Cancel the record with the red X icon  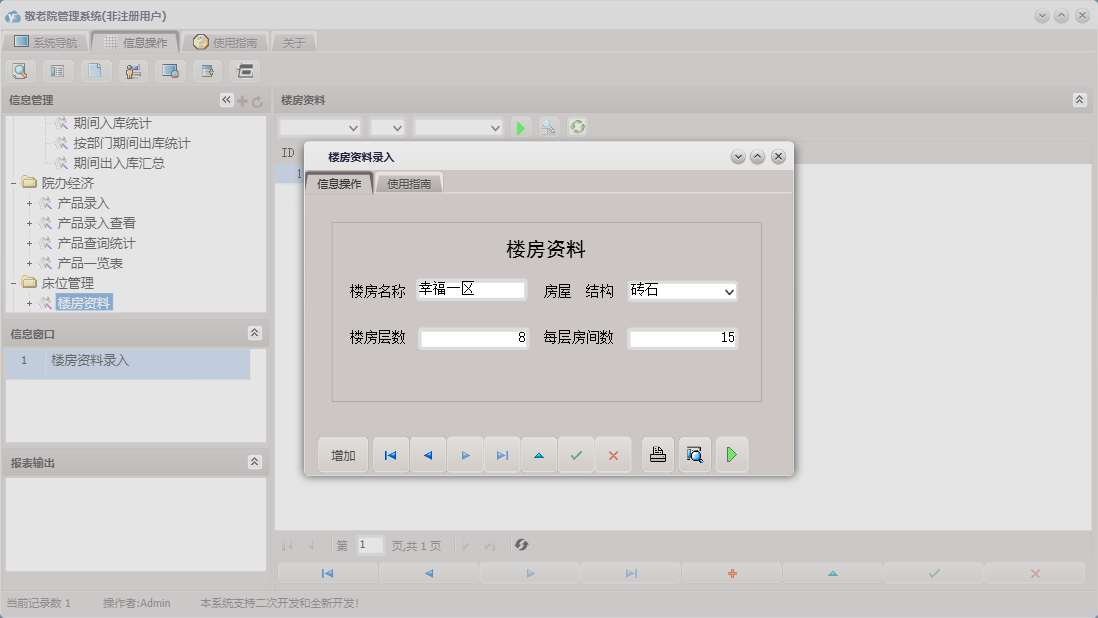(x=613, y=454)
